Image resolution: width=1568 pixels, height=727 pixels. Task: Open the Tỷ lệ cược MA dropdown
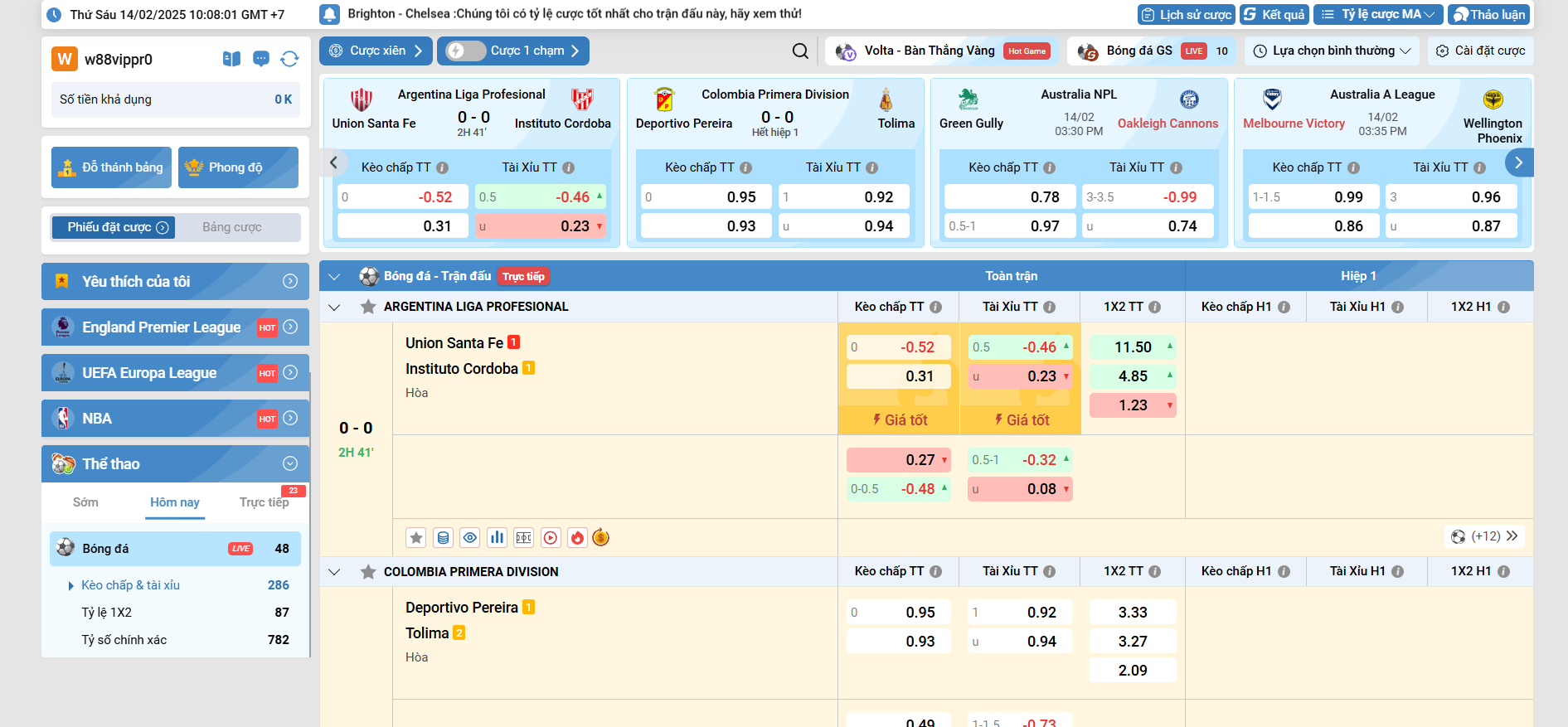(x=1378, y=15)
